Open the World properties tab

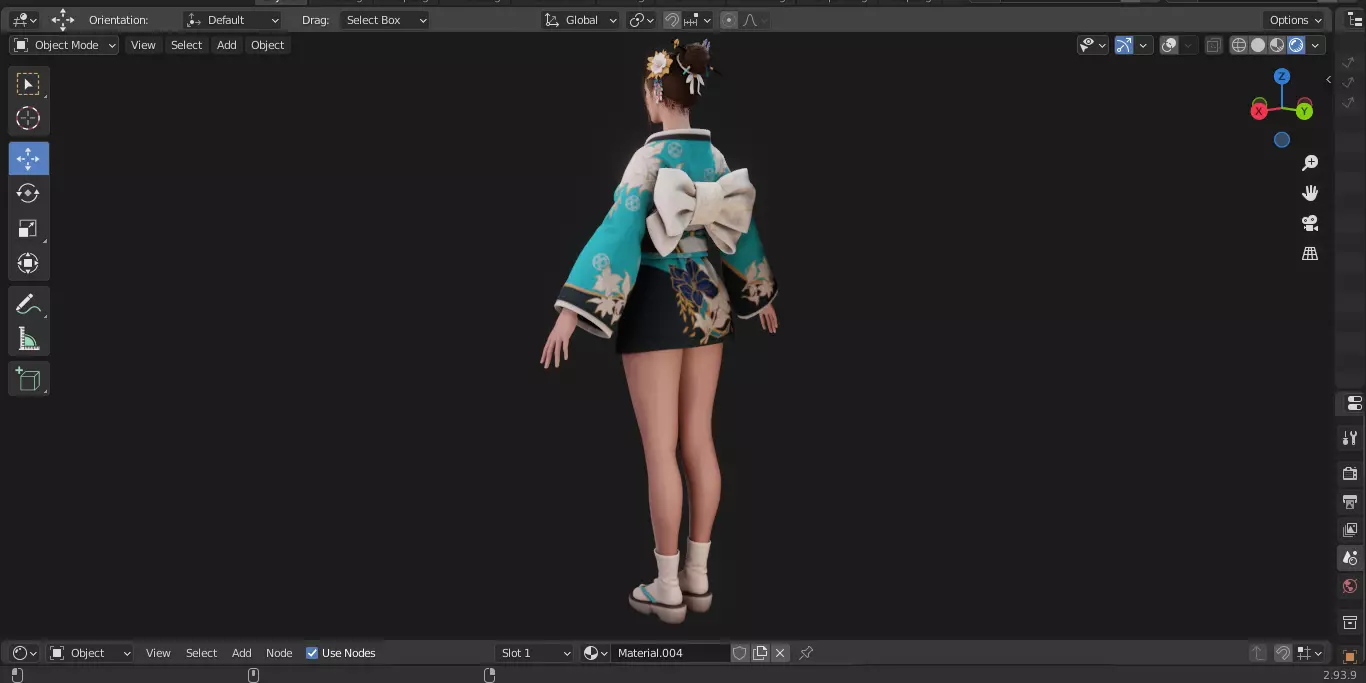pos(1350,586)
